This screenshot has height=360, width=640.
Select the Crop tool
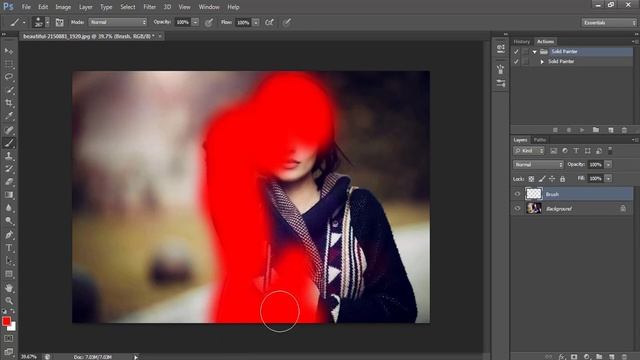(9, 103)
